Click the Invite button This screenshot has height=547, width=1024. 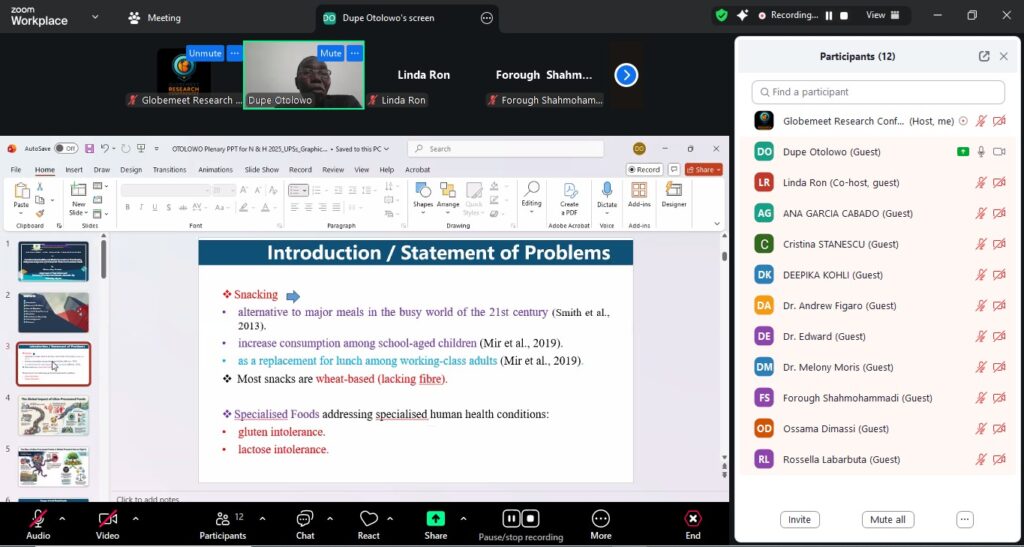click(x=799, y=520)
